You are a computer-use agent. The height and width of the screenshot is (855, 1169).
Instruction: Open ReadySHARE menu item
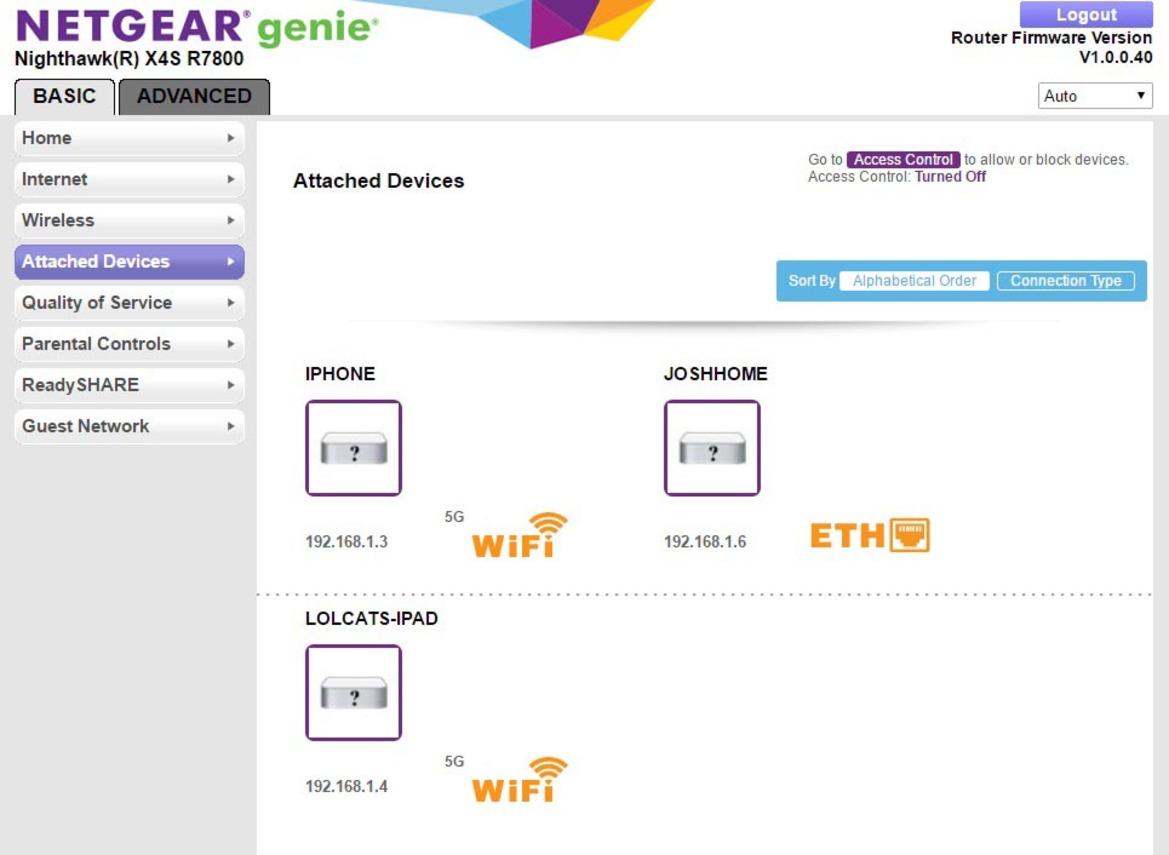(130, 385)
